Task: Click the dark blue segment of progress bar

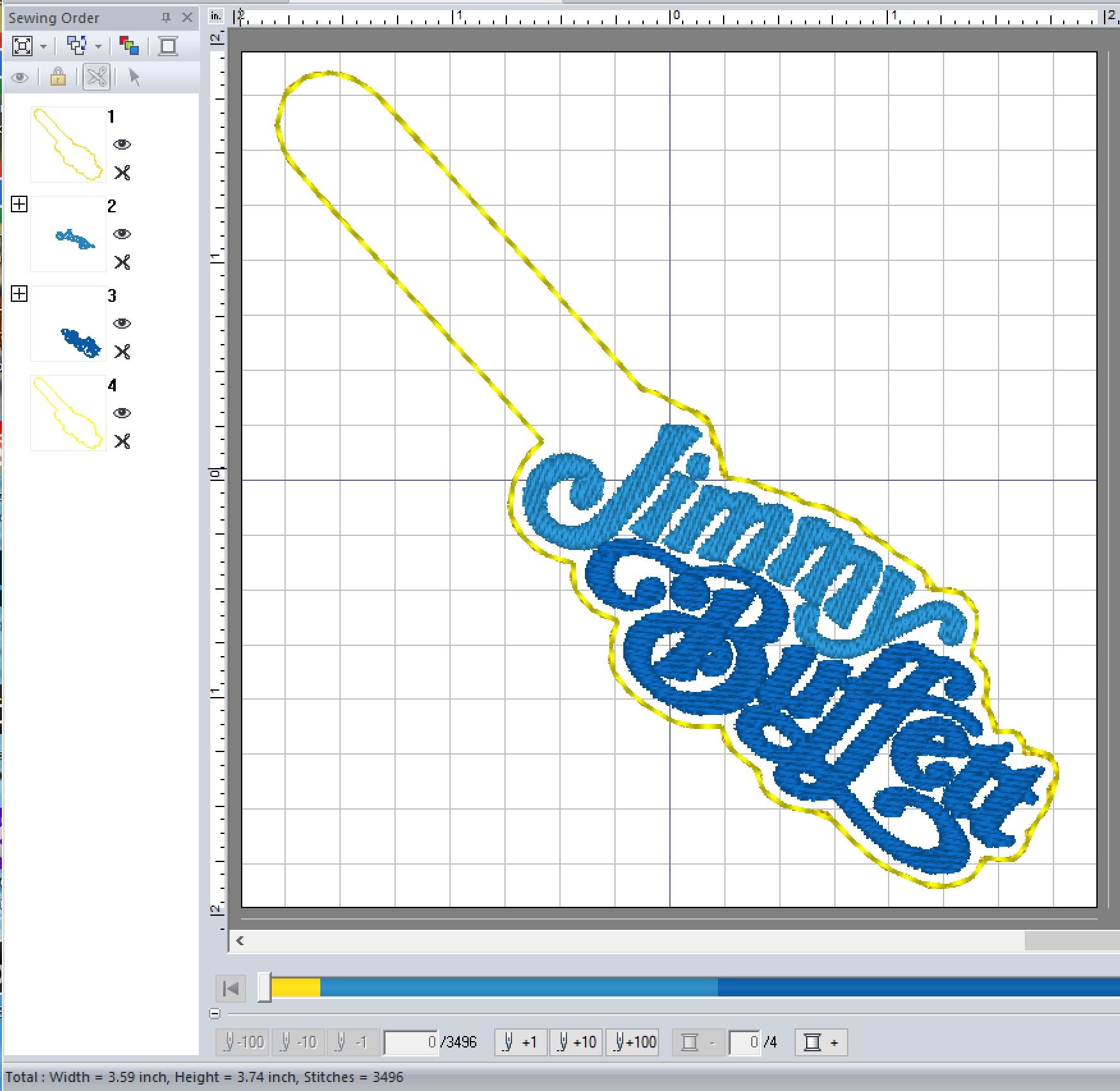Action: click(918, 987)
